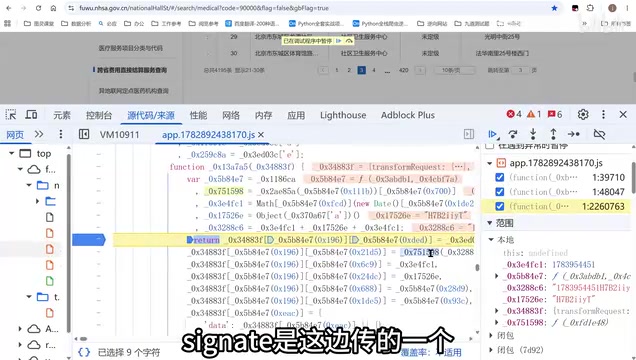Step out of current function

pyautogui.click(x=553, y=134)
